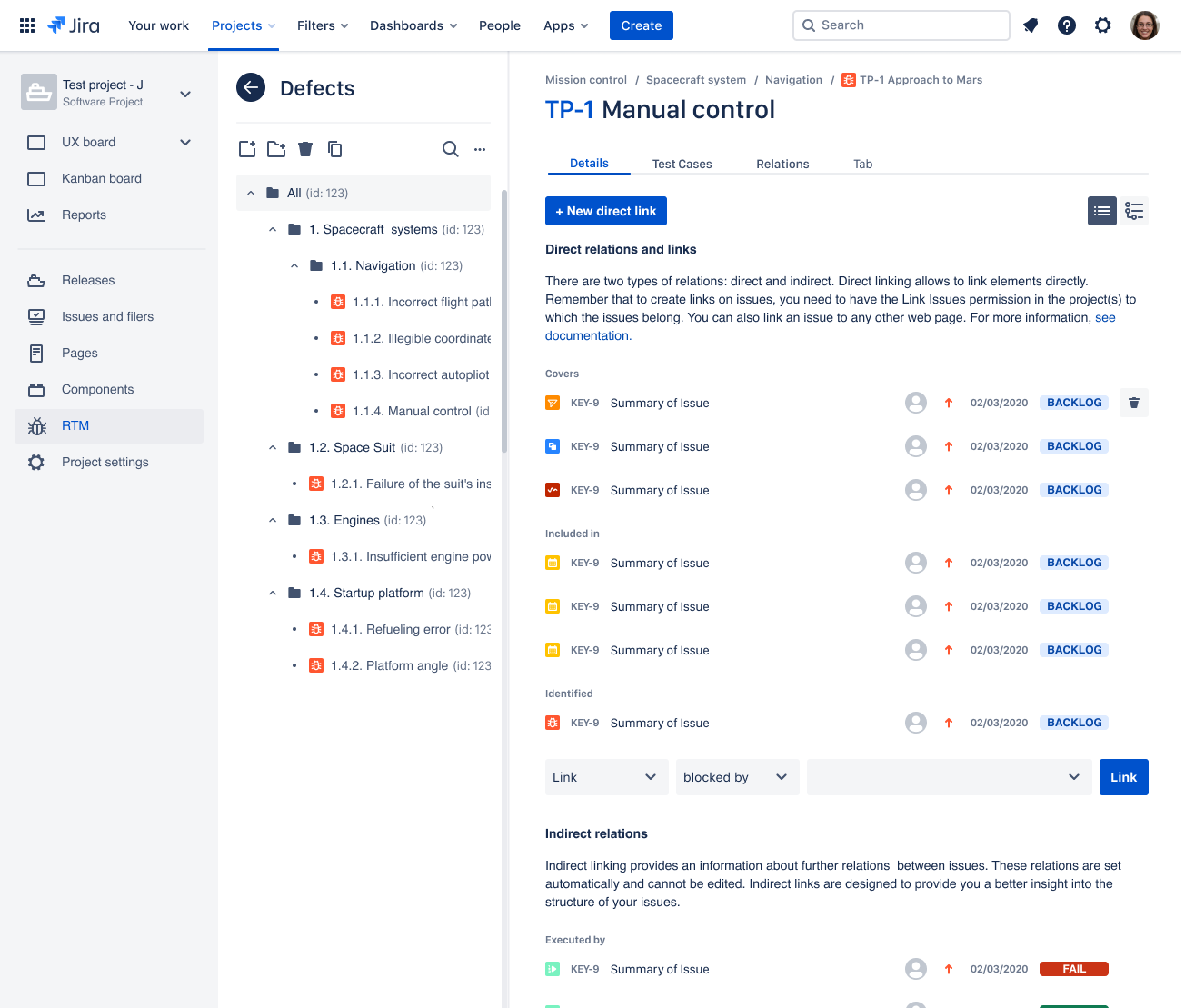Switch to the Test Cases tab
This screenshot has height=1008, width=1185.
pos(682,164)
